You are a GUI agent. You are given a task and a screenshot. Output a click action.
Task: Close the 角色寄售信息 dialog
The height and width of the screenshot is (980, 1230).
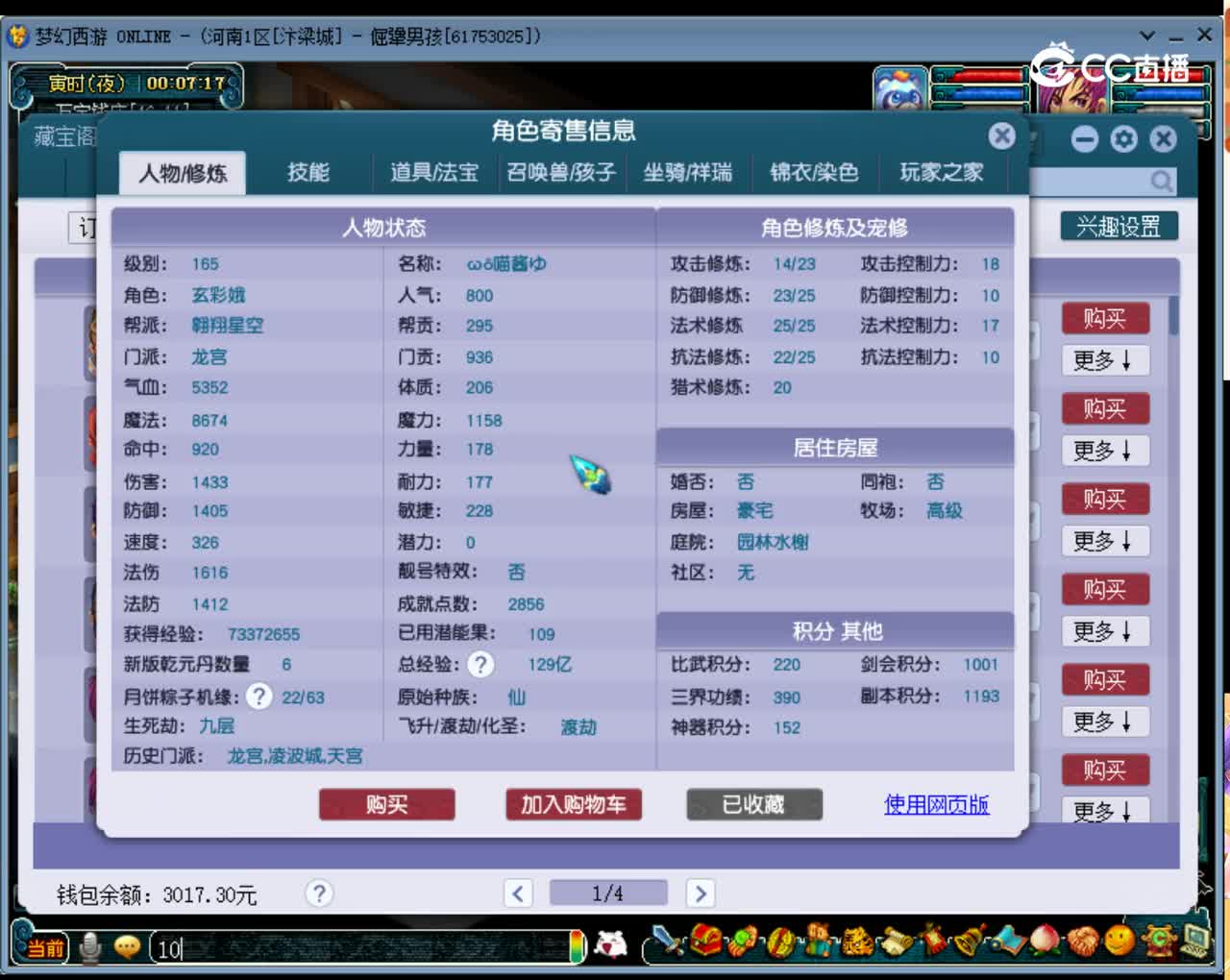point(1001,135)
